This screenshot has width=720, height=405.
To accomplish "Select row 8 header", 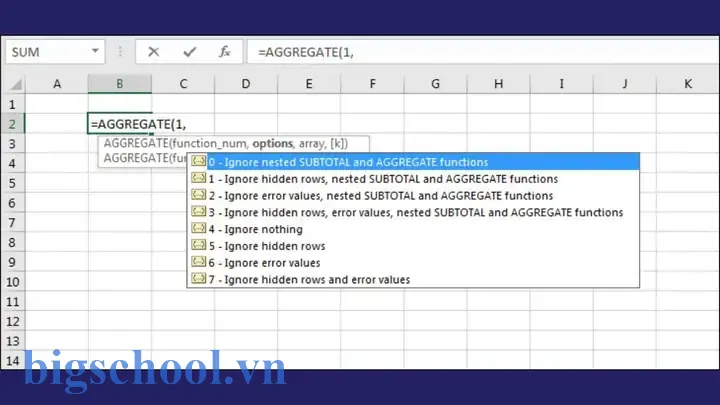I will [x=13, y=242].
